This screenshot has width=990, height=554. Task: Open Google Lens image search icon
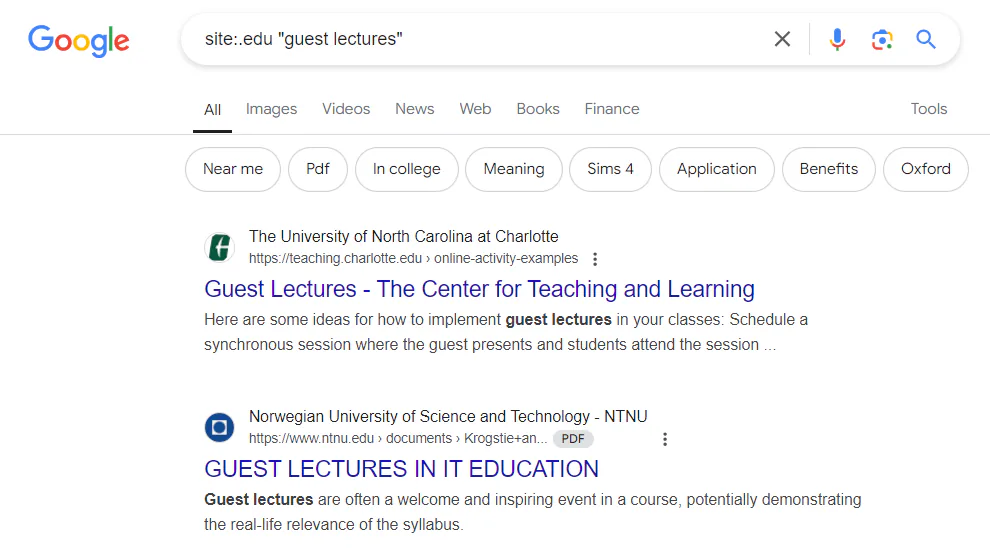tap(882, 39)
